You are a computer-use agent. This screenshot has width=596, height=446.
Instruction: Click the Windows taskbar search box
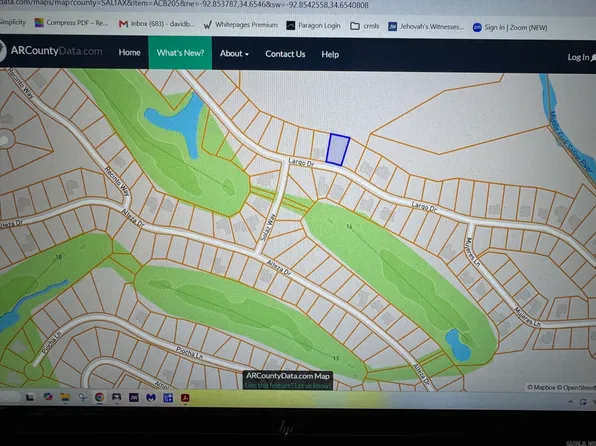pos(10,397)
